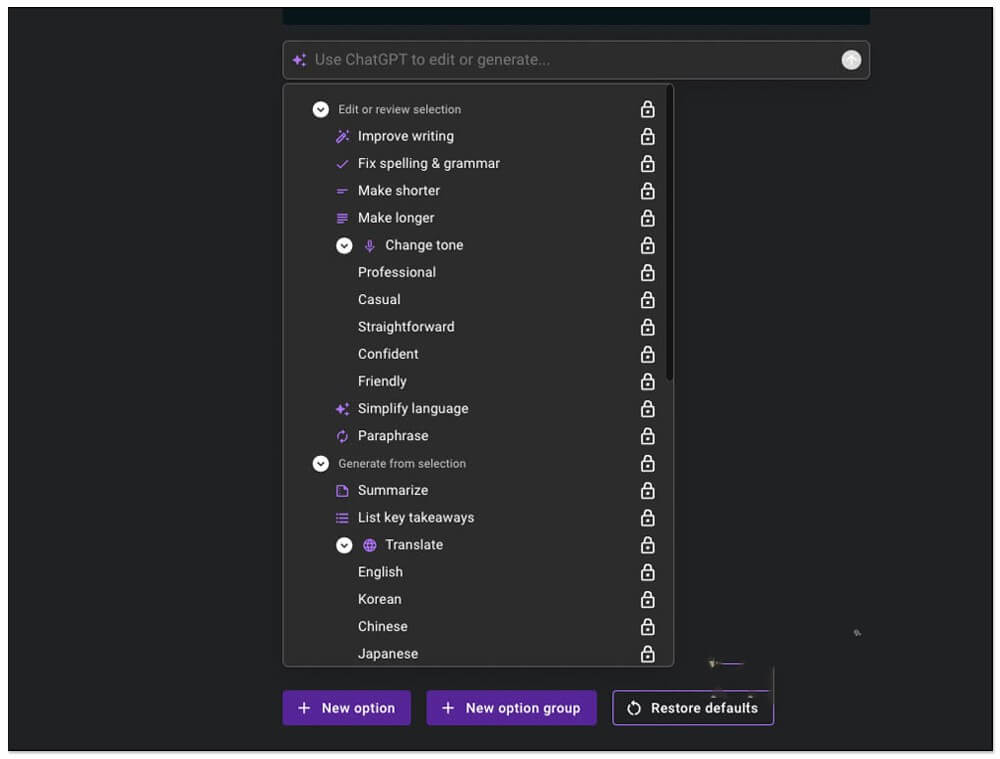The height and width of the screenshot is (759, 1000).
Task: Select the Straightforward tone
Action: click(406, 327)
